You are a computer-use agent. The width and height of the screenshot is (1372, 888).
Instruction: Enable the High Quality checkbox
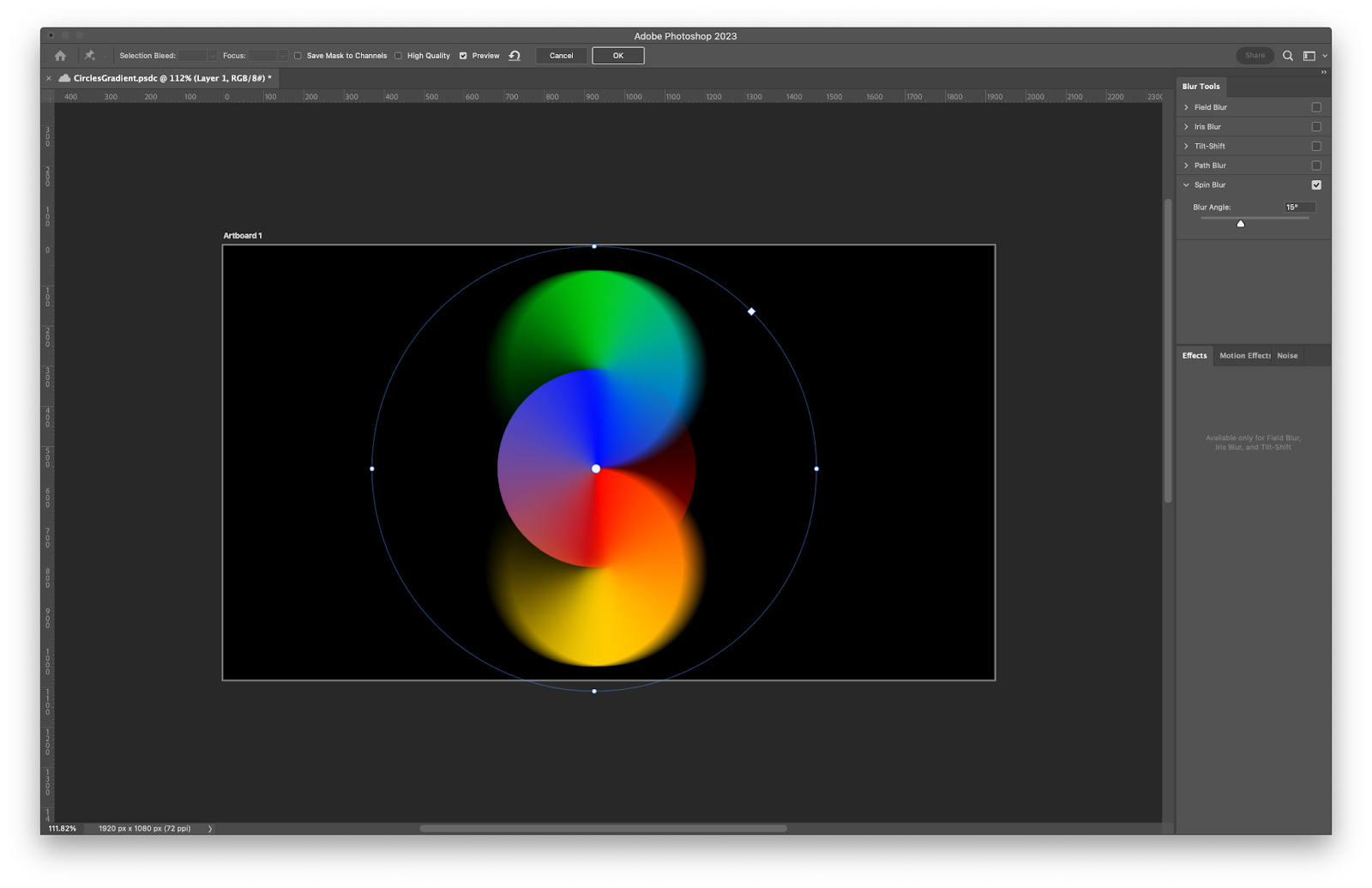pos(398,56)
